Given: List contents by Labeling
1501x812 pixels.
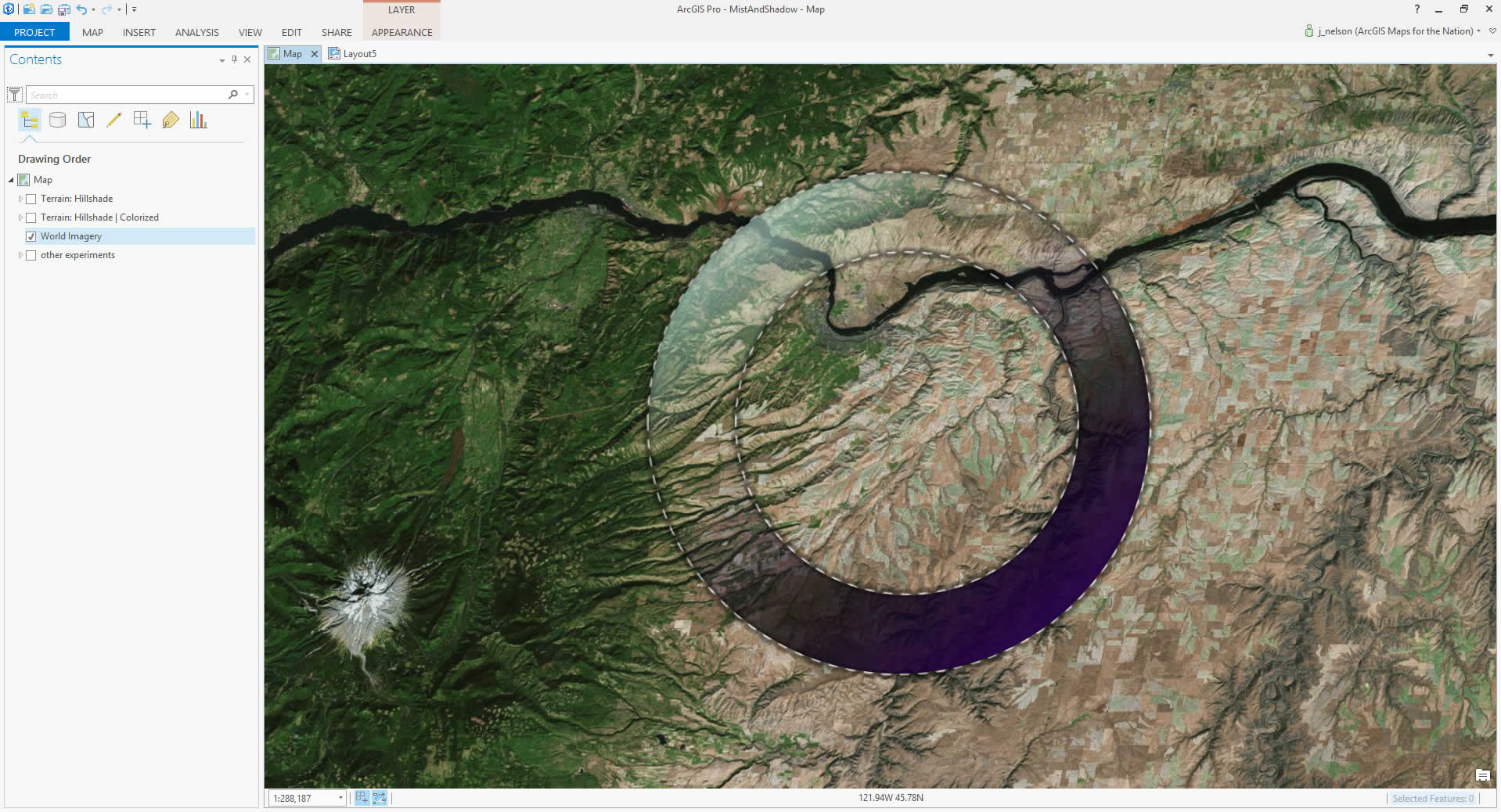Looking at the screenshot, I should 171,120.
